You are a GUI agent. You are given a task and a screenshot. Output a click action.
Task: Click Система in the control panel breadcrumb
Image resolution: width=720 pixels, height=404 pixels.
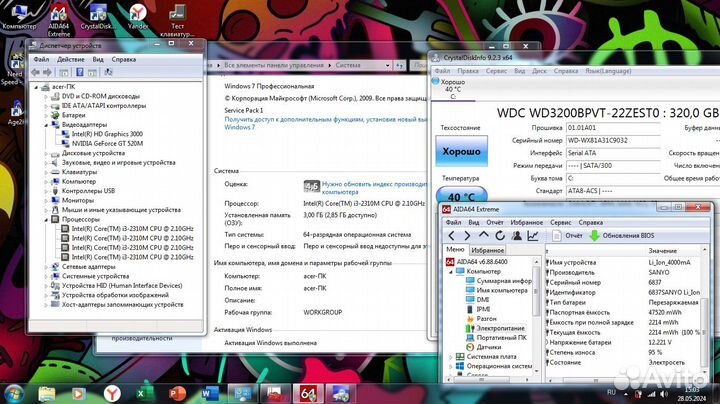348,65
